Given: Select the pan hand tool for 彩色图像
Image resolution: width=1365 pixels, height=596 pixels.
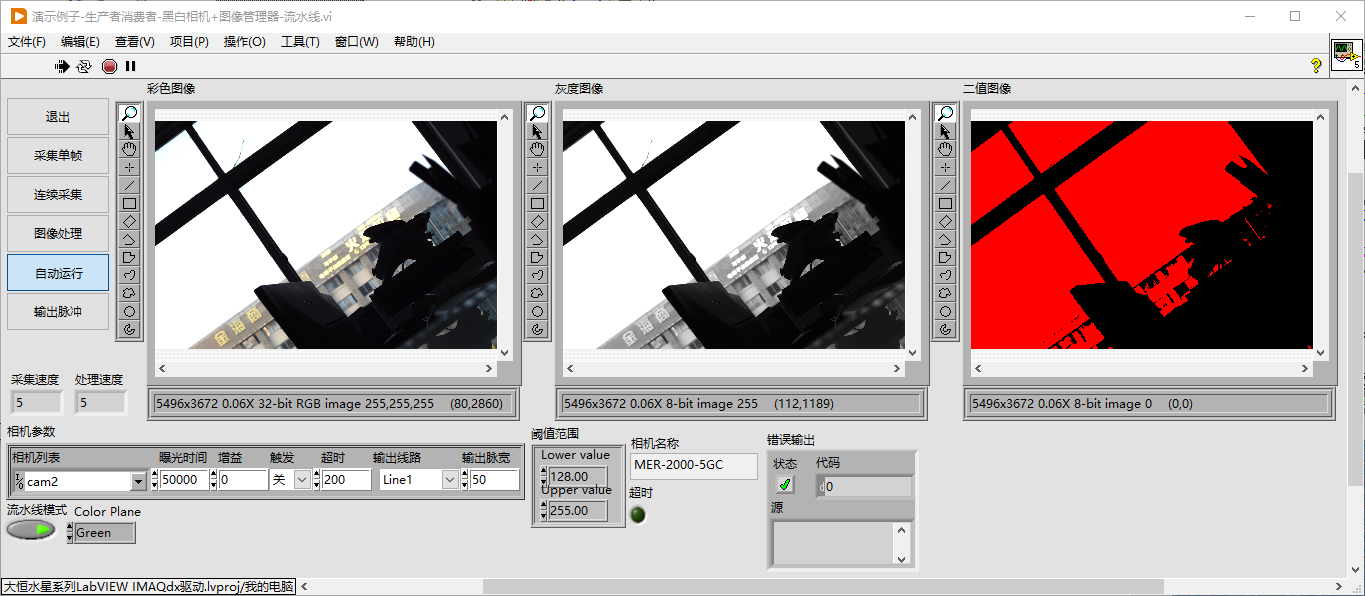Looking at the screenshot, I should click(x=130, y=149).
